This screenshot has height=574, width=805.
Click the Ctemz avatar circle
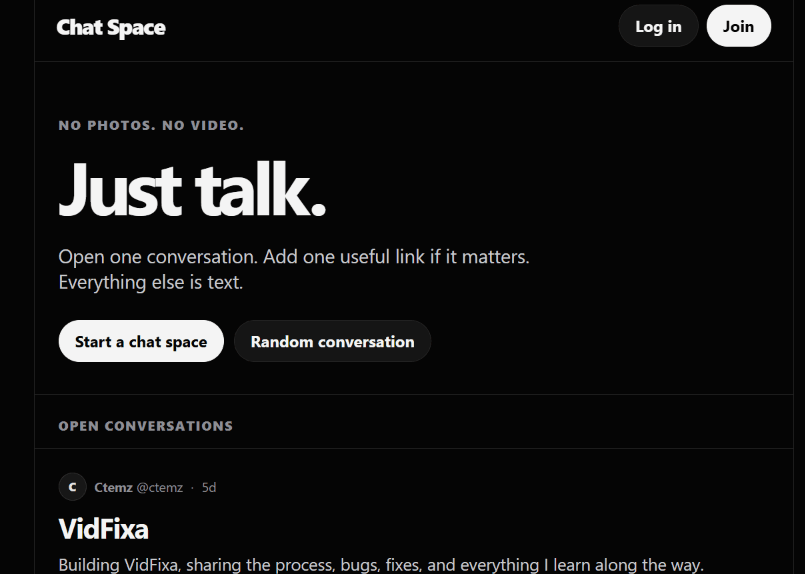(x=72, y=487)
